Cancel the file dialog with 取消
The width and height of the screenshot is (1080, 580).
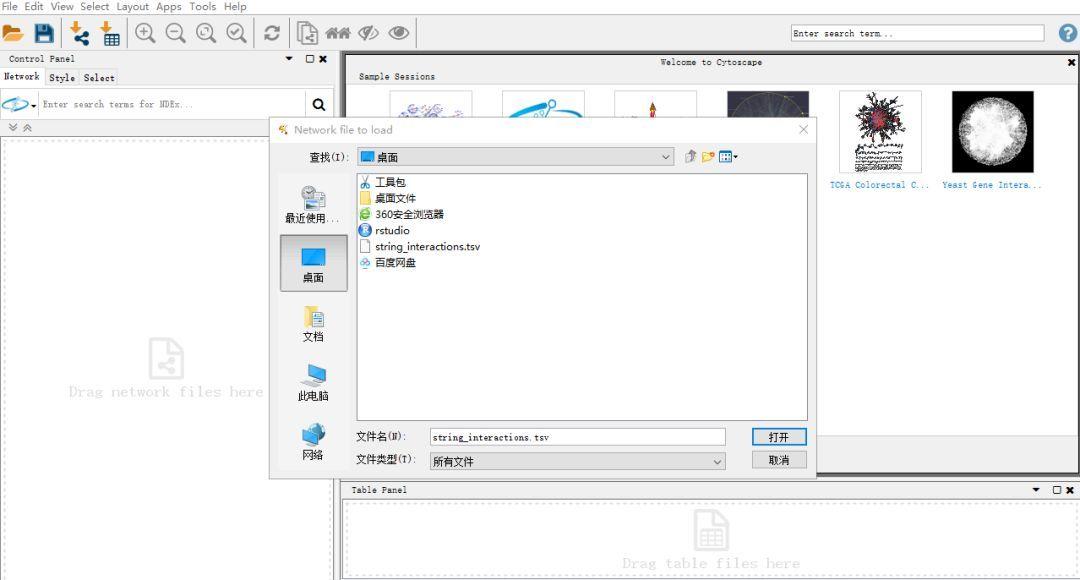click(778, 460)
